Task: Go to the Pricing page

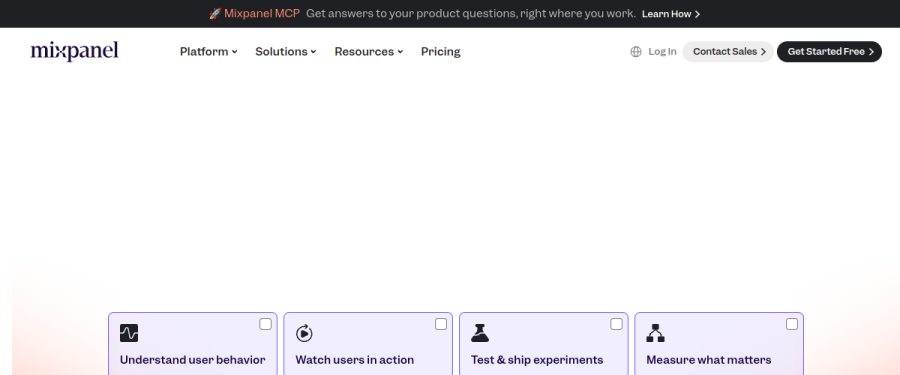Action: [x=441, y=52]
